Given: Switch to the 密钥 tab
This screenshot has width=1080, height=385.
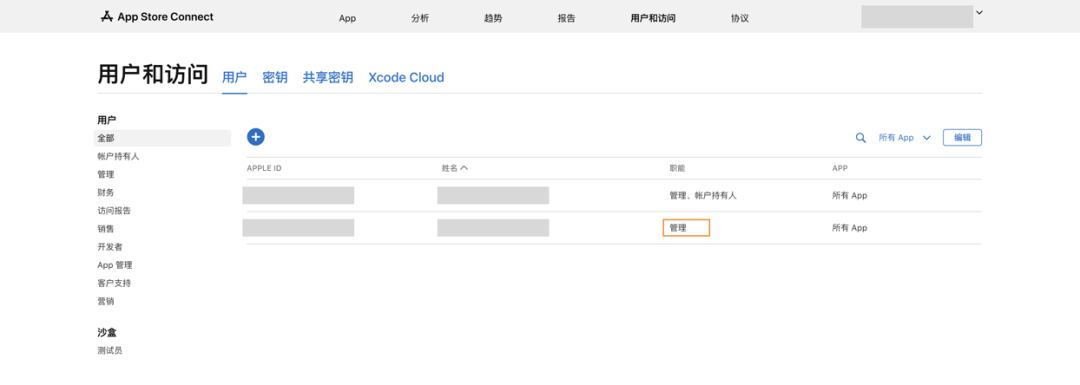Looking at the screenshot, I should tap(275, 77).
